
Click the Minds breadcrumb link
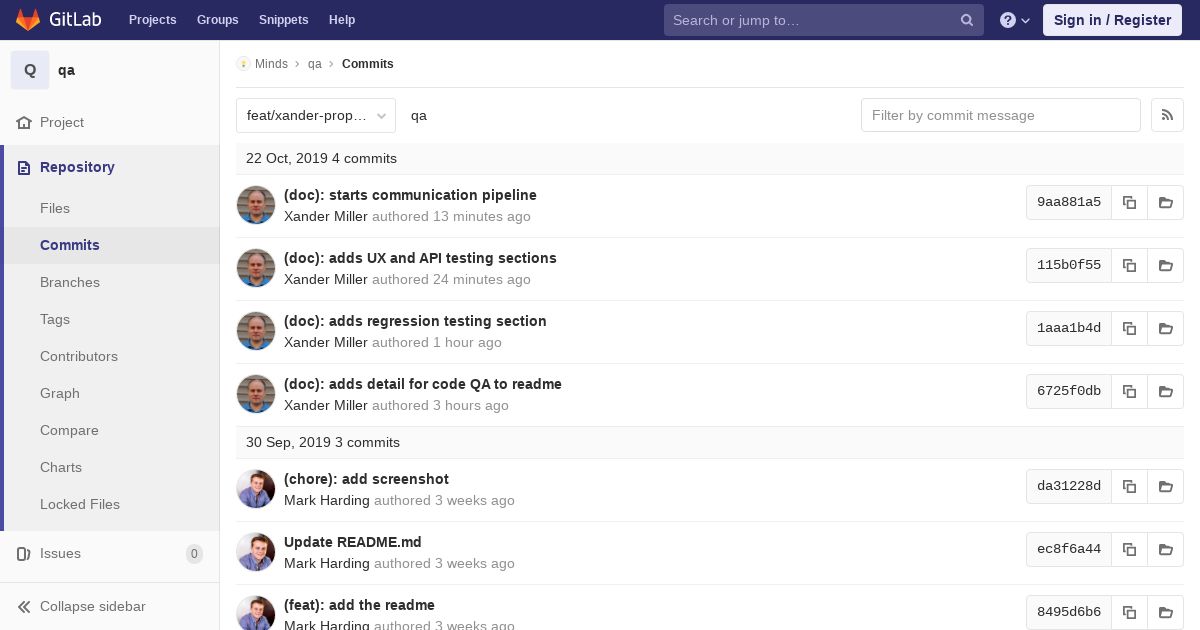[x=271, y=64]
